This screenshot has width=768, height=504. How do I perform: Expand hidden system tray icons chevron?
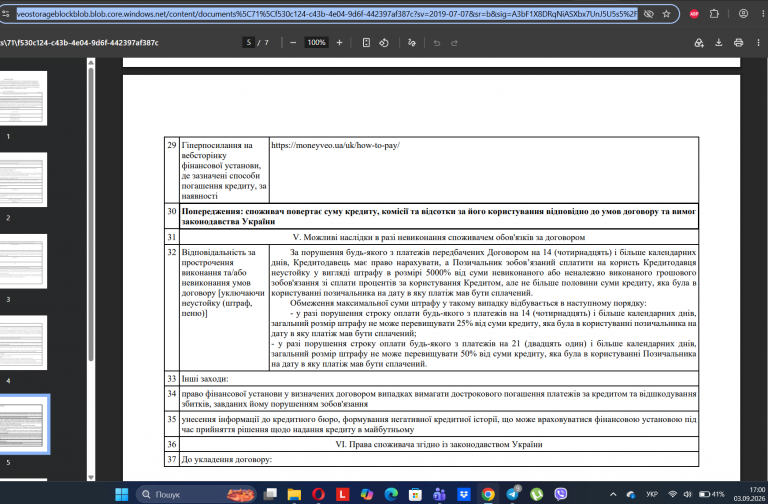[x=613, y=494]
